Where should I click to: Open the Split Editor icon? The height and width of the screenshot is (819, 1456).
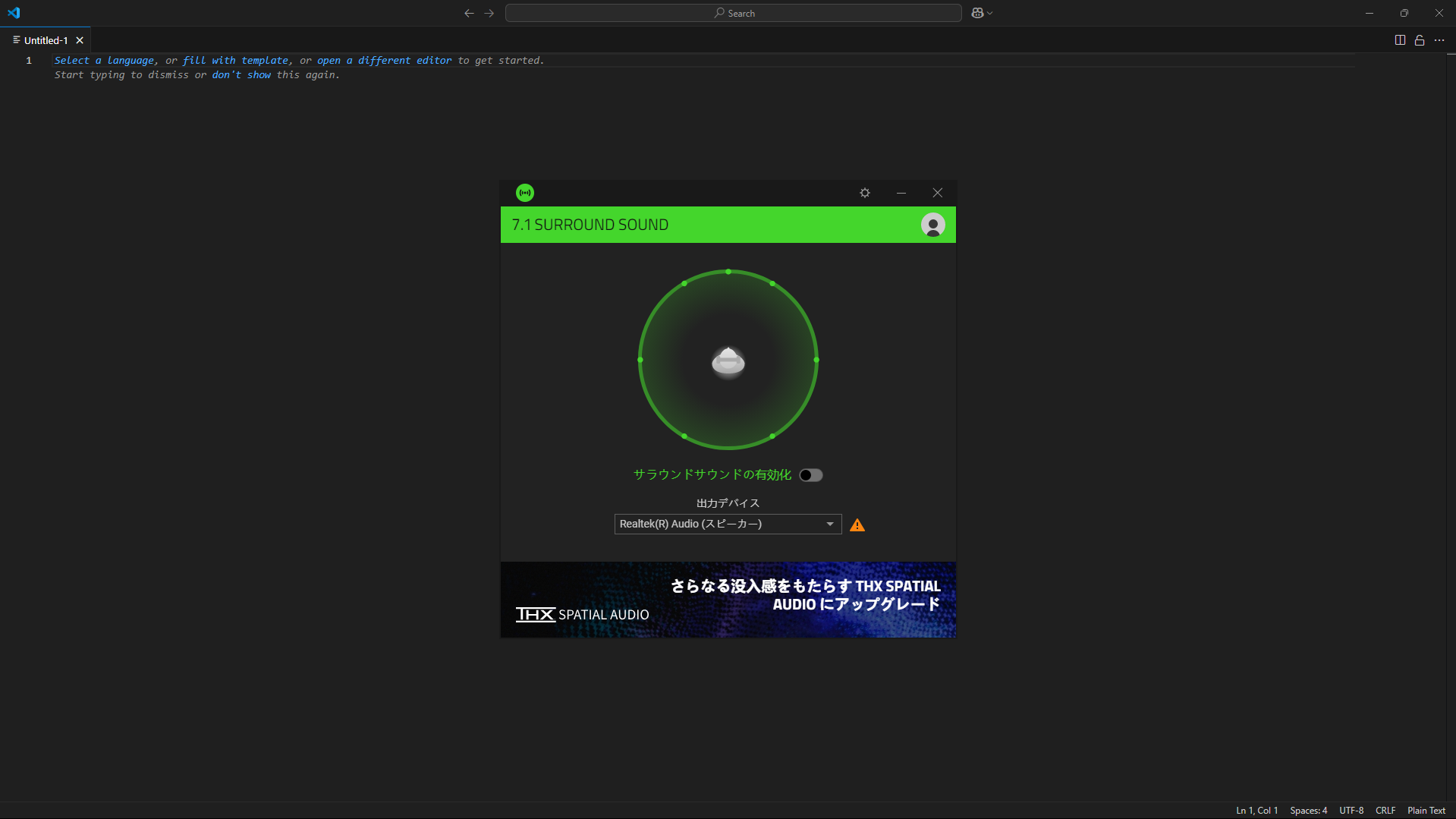tap(1399, 39)
